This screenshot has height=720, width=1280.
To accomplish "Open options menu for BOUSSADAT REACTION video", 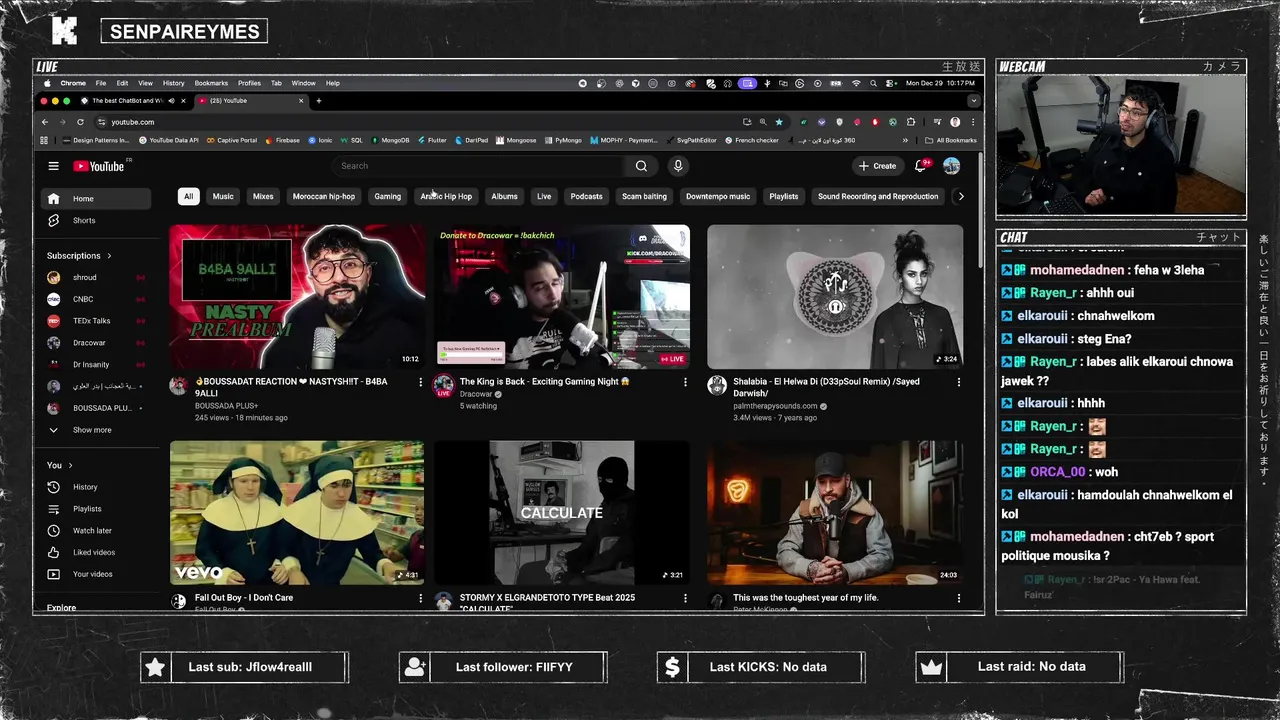I will pyautogui.click(x=421, y=382).
